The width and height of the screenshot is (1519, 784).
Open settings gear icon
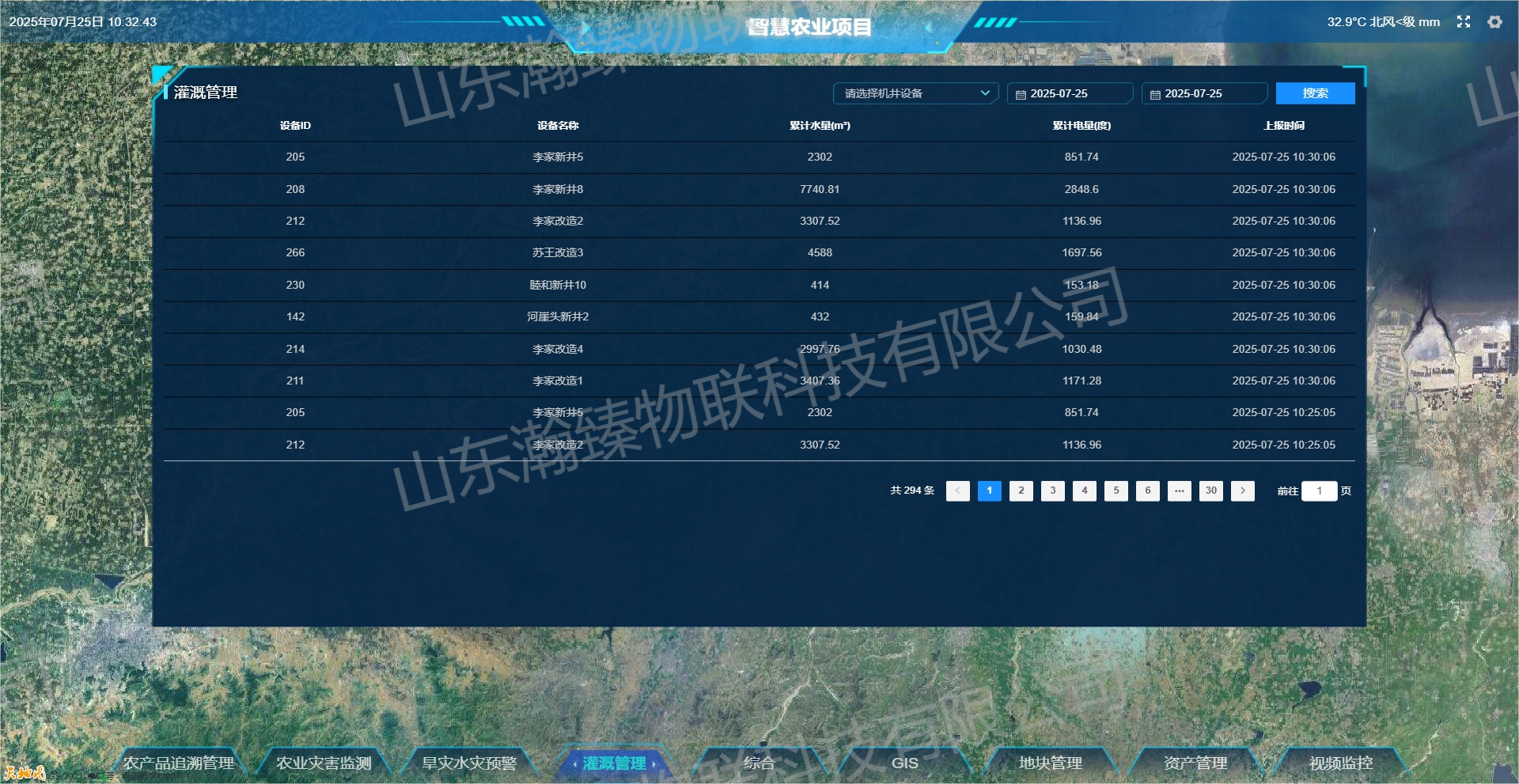[x=1494, y=22]
